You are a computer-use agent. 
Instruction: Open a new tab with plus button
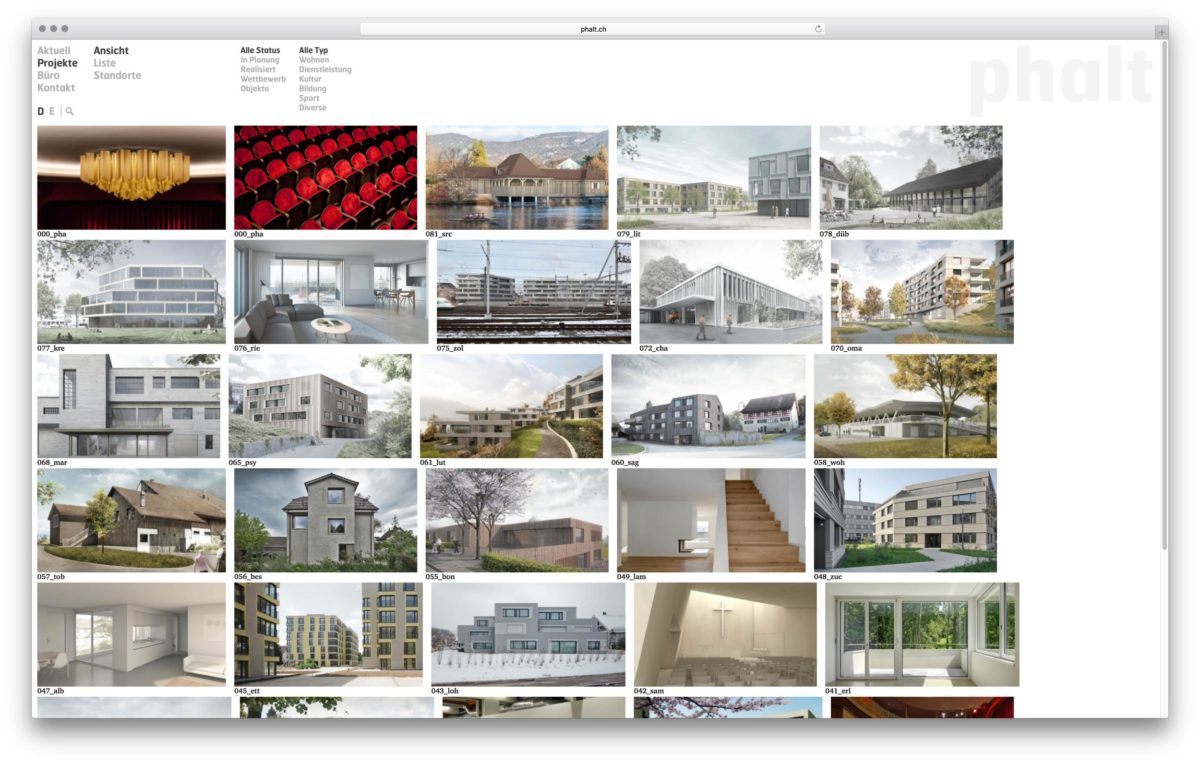1160,32
